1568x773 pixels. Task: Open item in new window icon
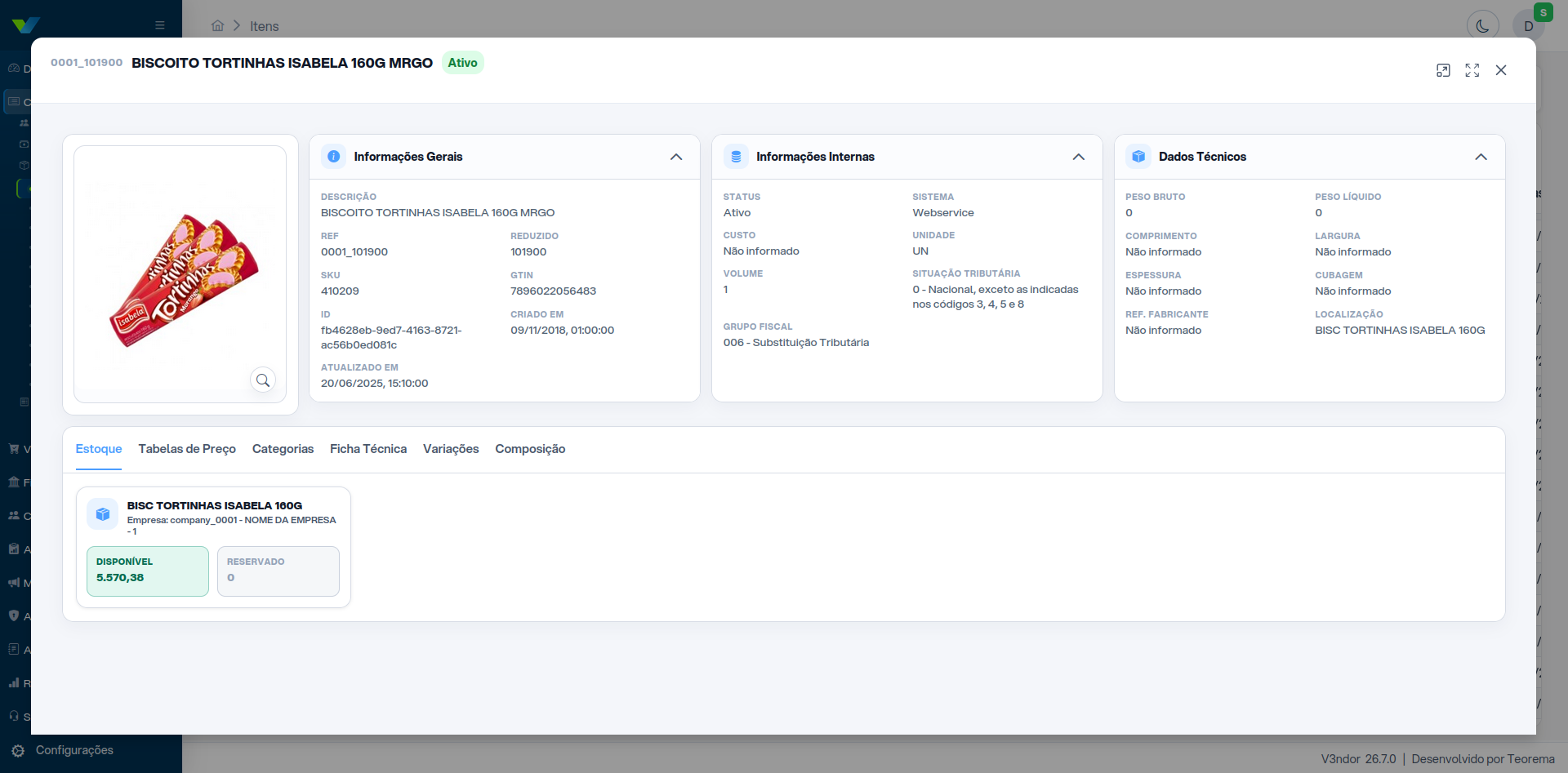click(1443, 70)
